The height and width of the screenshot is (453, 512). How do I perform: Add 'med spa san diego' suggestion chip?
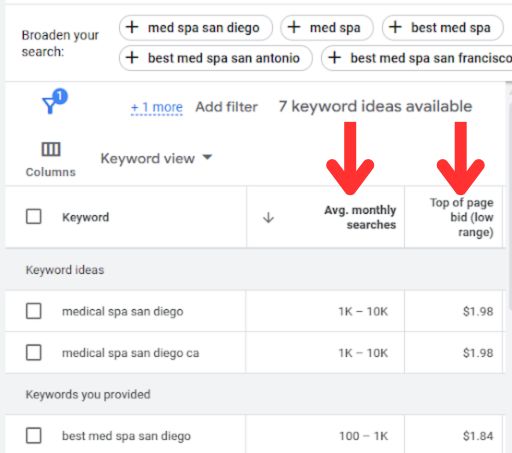196,28
